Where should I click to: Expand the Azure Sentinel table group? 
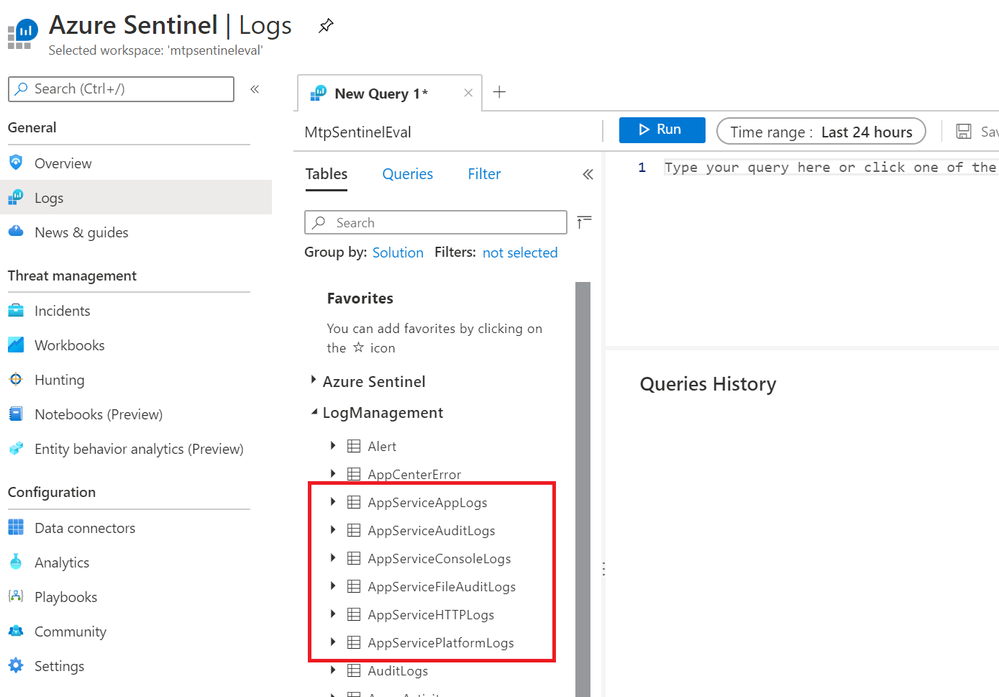pos(314,381)
